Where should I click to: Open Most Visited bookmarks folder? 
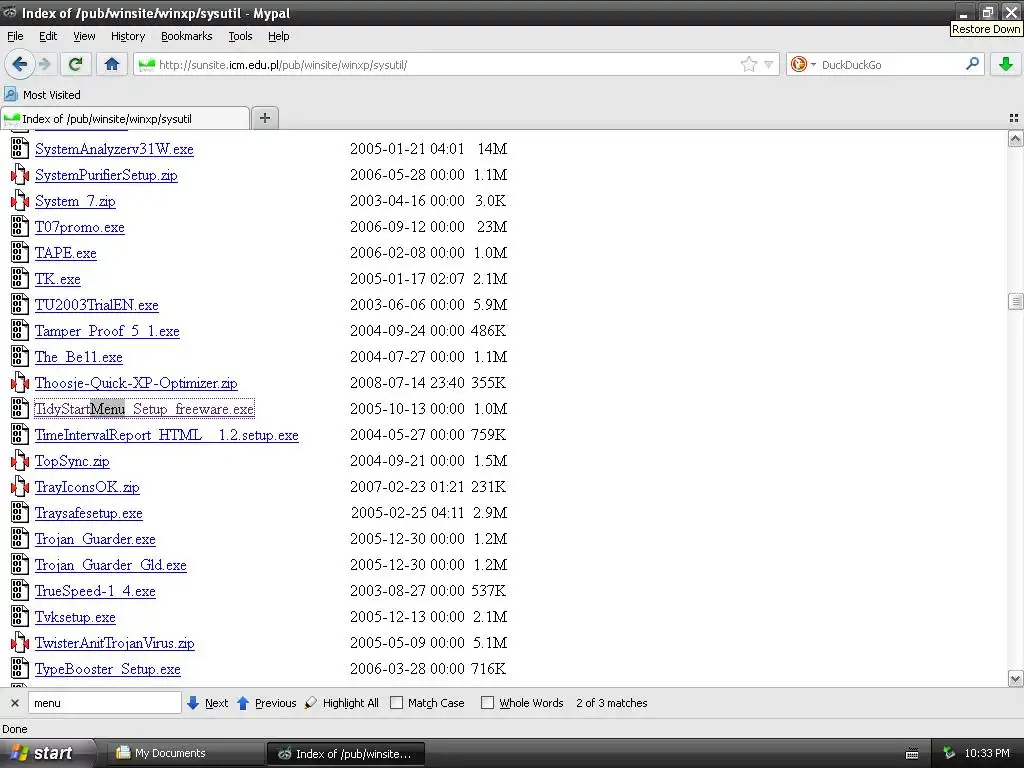coord(42,95)
